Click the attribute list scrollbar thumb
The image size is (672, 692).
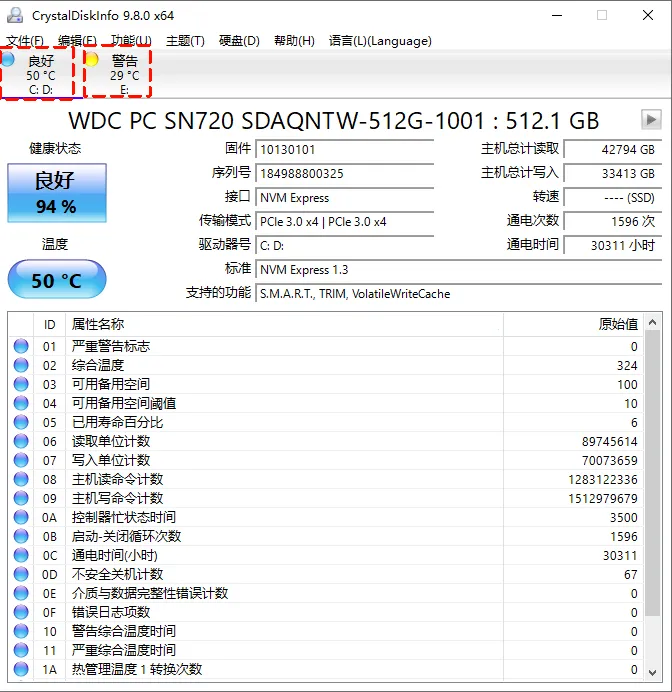653,473
